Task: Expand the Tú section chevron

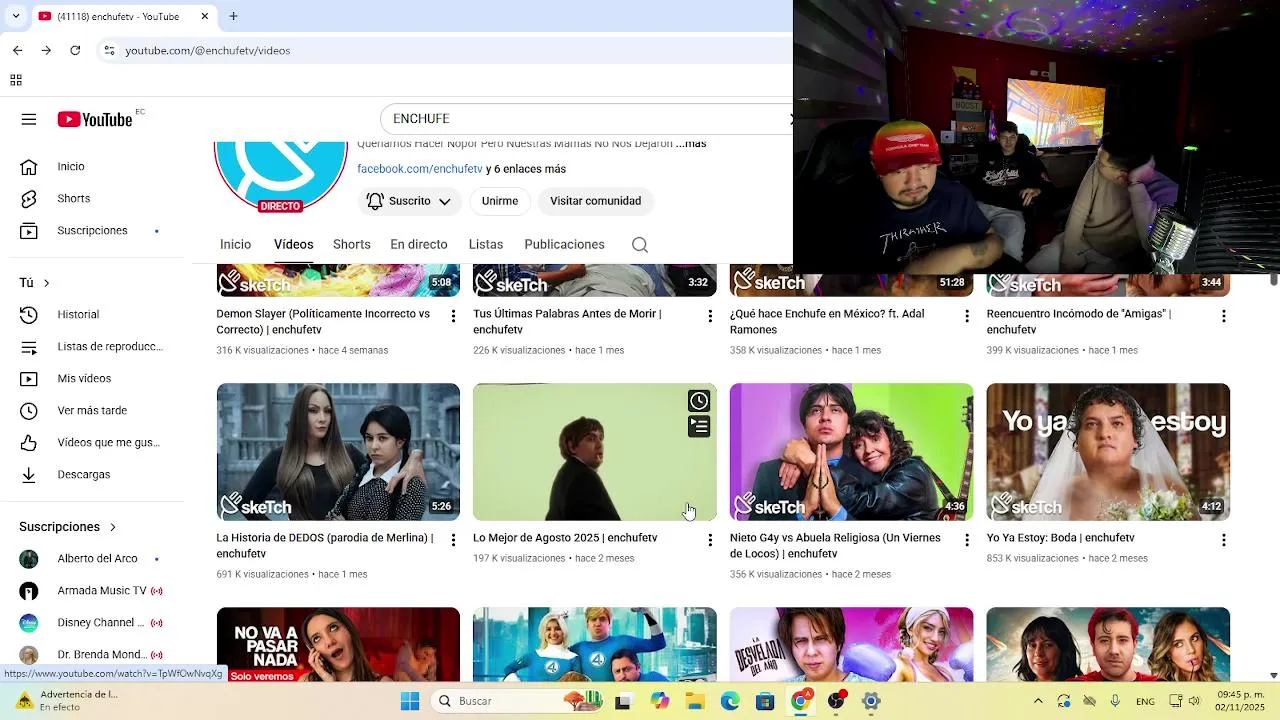Action: (46, 283)
